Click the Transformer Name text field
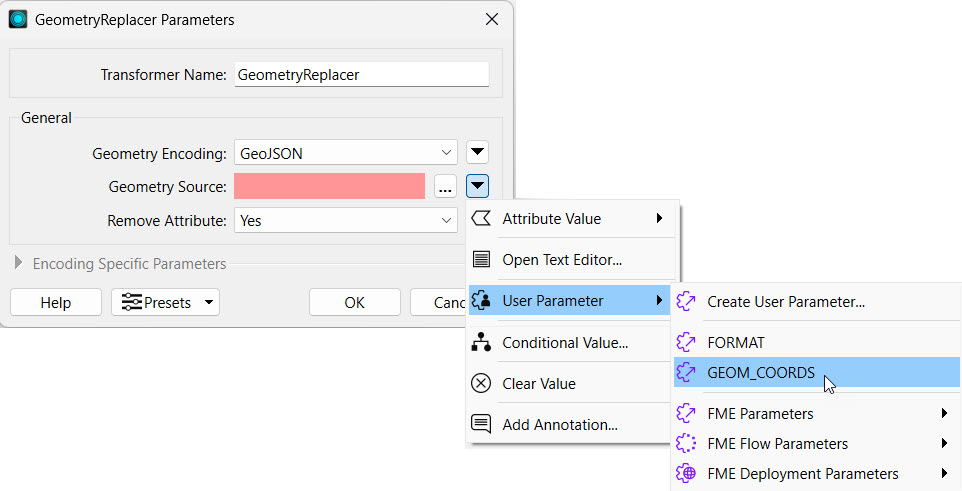This screenshot has height=491, width=962. 361,75
